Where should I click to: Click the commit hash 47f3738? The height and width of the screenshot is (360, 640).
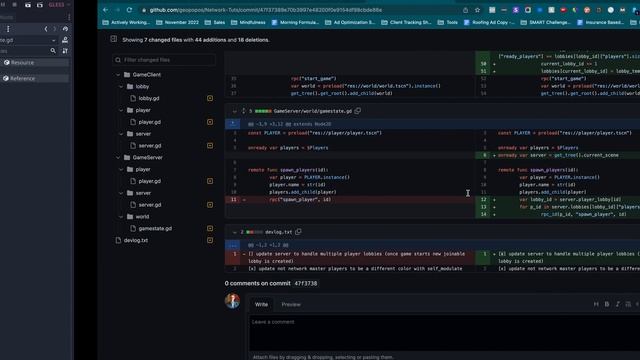coord(306,283)
